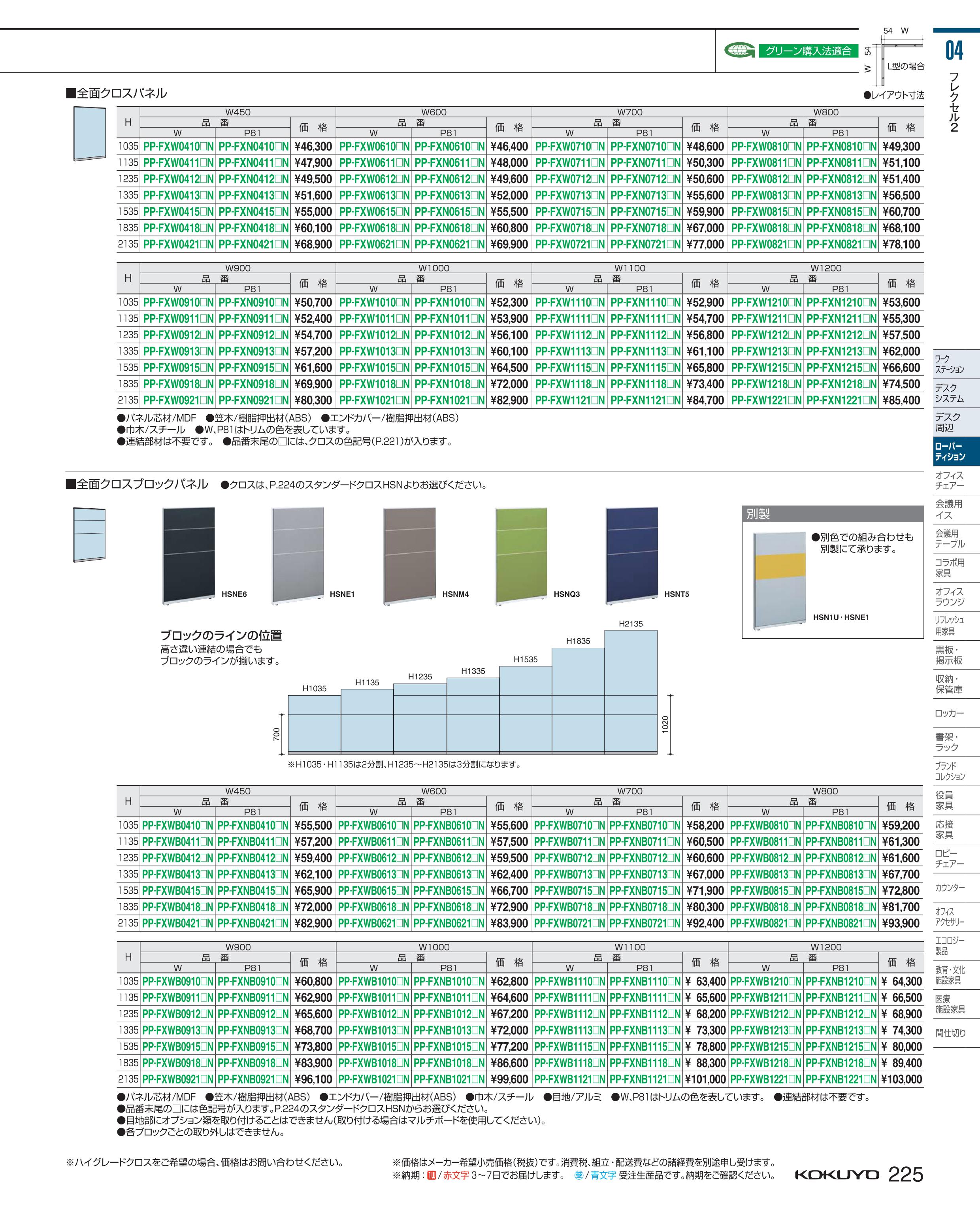This screenshot has width=980, height=1209.
Task: Open the 書架・ラック side tab
Action: 956,743
